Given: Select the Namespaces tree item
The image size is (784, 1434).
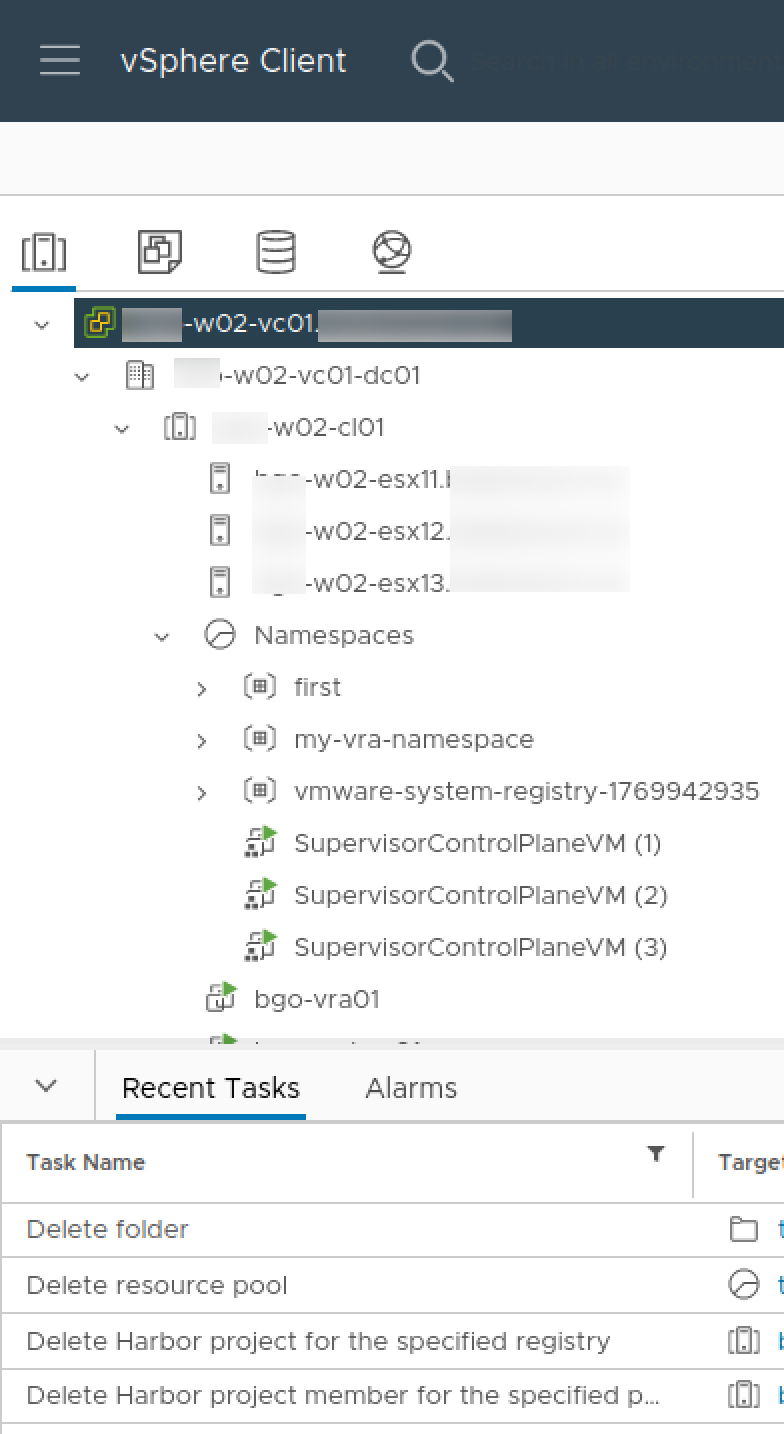Looking at the screenshot, I should [x=334, y=635].
